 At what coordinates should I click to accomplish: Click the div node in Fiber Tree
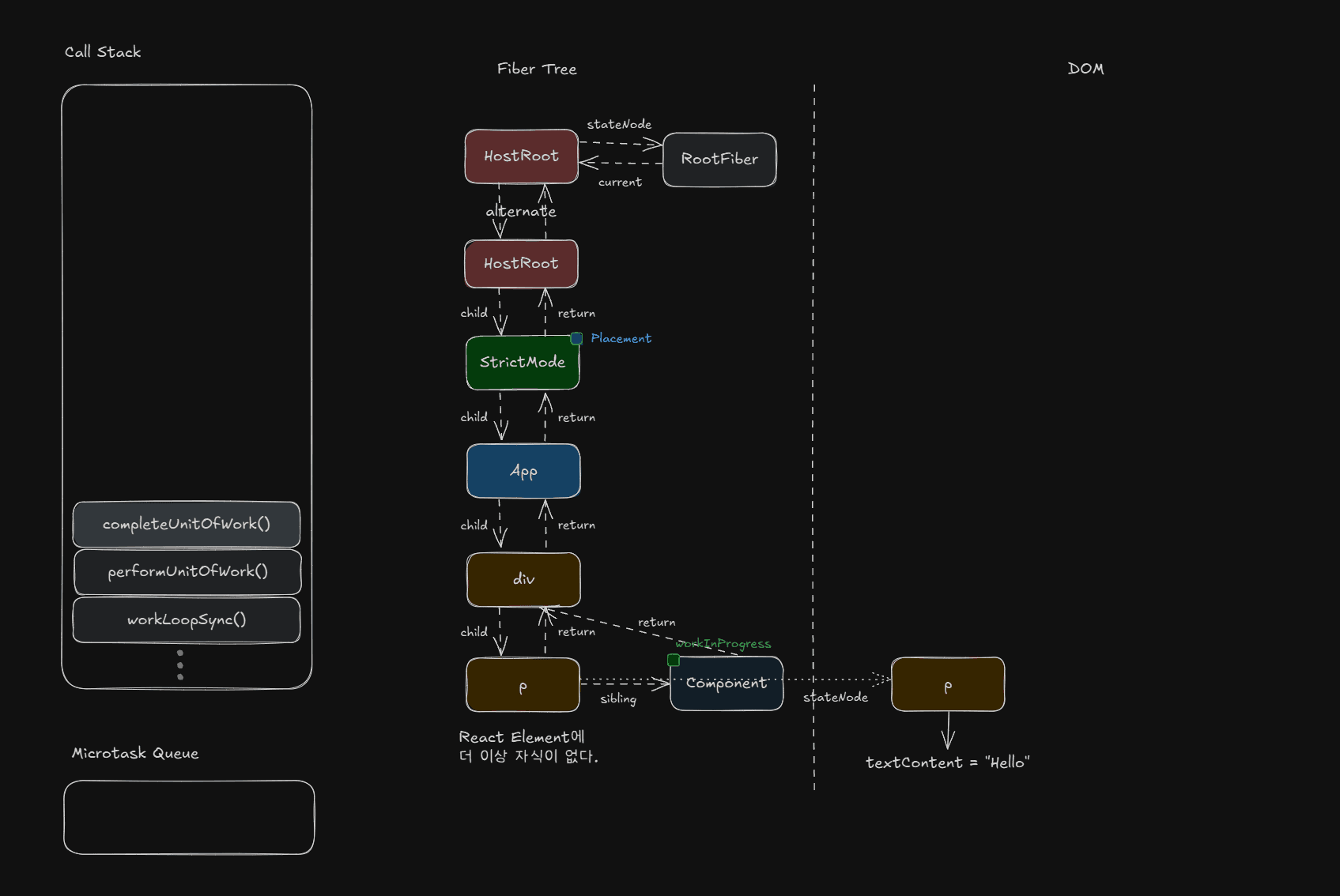click(523, 579)
